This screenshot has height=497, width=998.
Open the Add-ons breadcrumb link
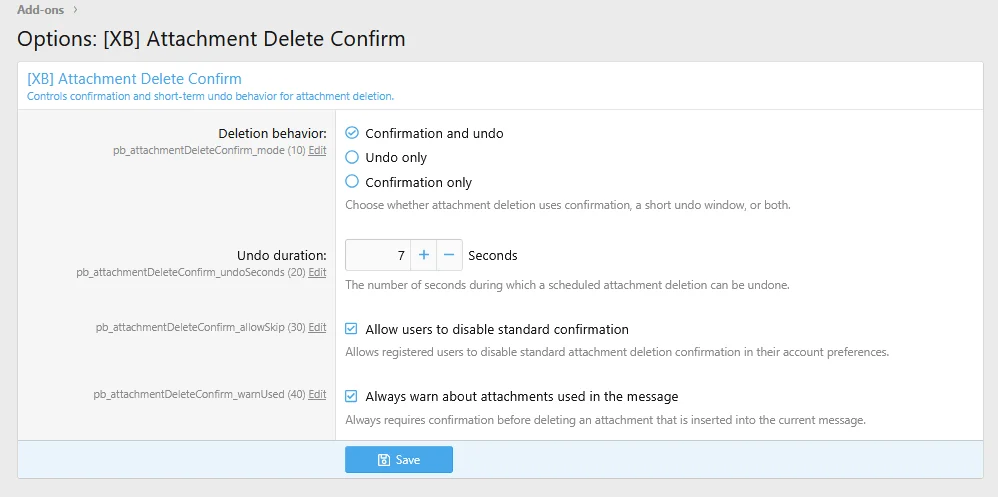[x=41, y=10]
